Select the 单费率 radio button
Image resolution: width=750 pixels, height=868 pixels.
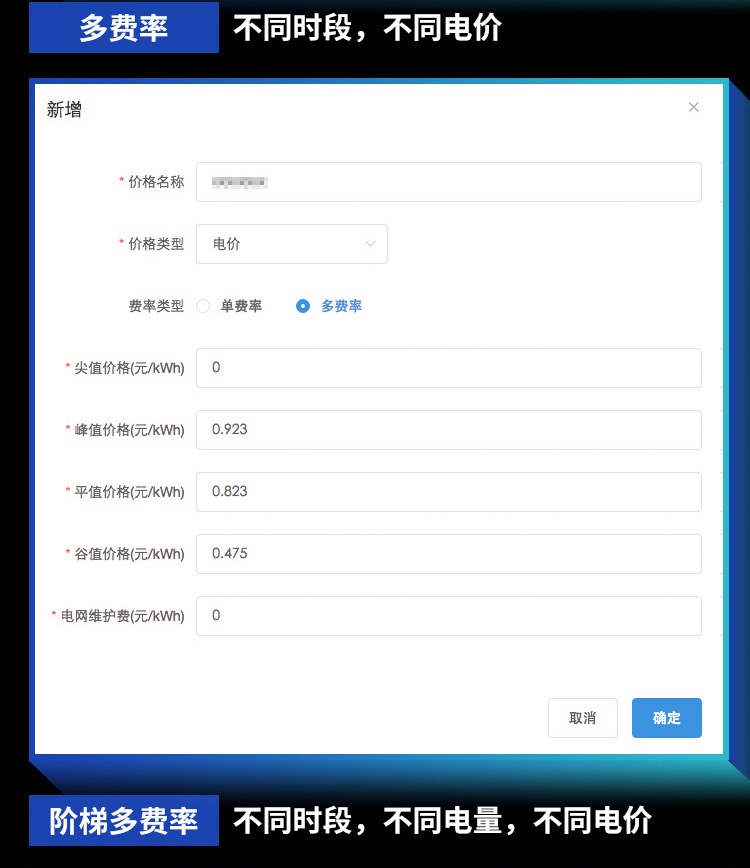pyautogui.click(x=204, y=306)
